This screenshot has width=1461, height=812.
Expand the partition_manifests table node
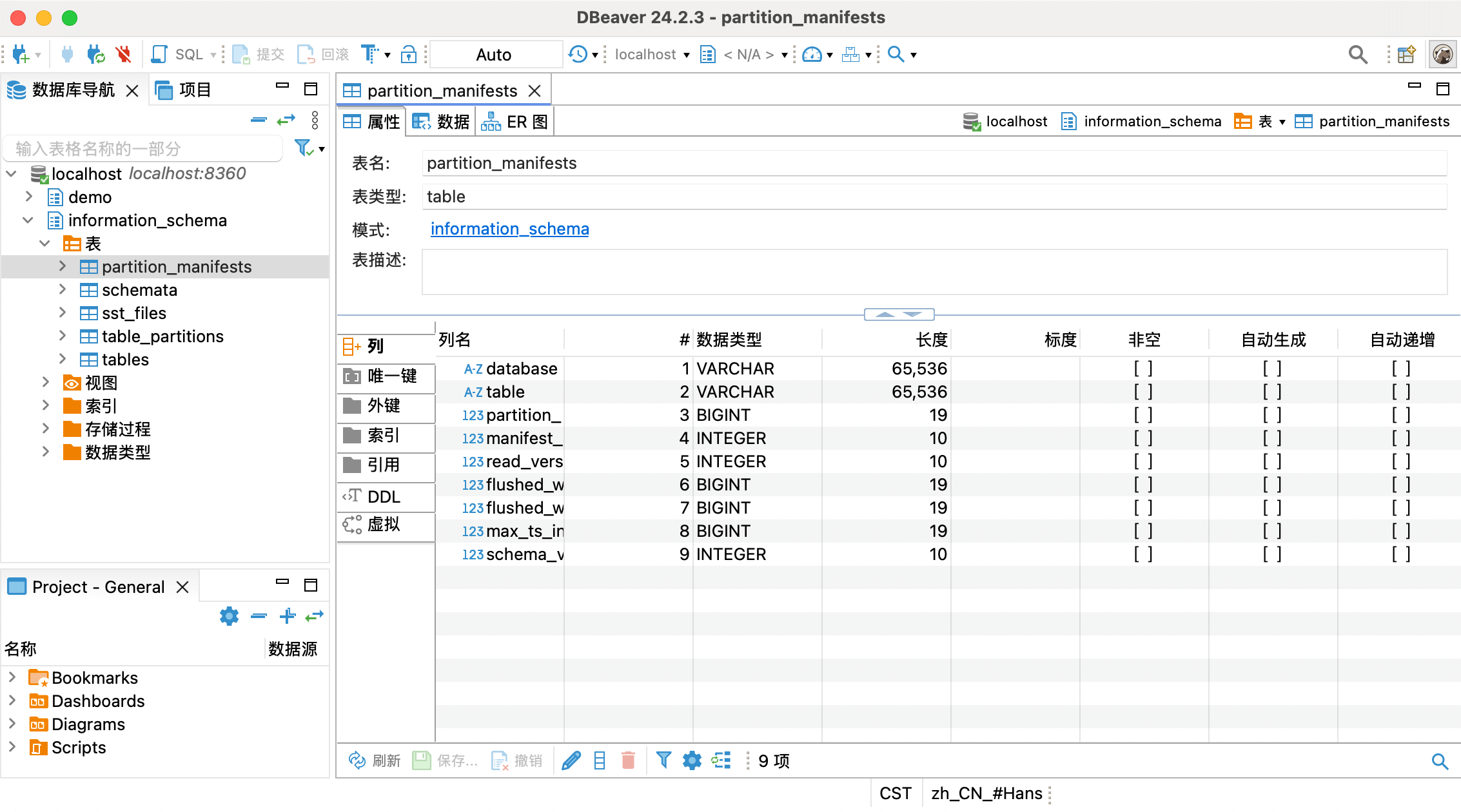tap(62, 266)
